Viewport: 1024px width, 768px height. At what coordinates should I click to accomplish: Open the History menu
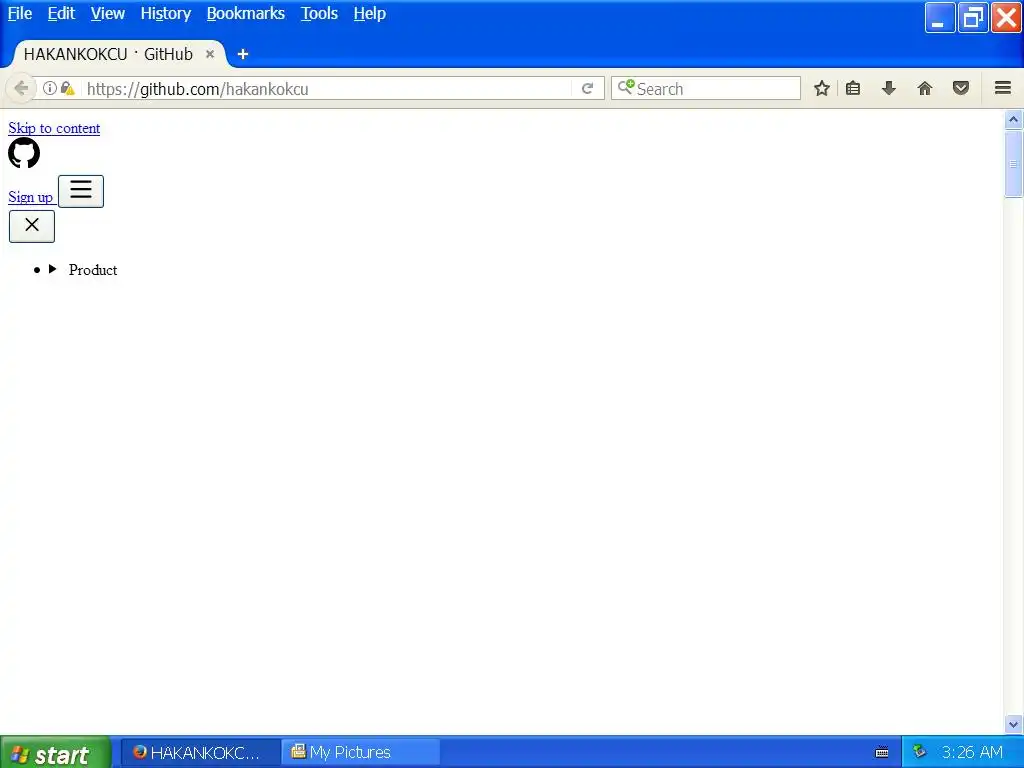coord(166,14)
